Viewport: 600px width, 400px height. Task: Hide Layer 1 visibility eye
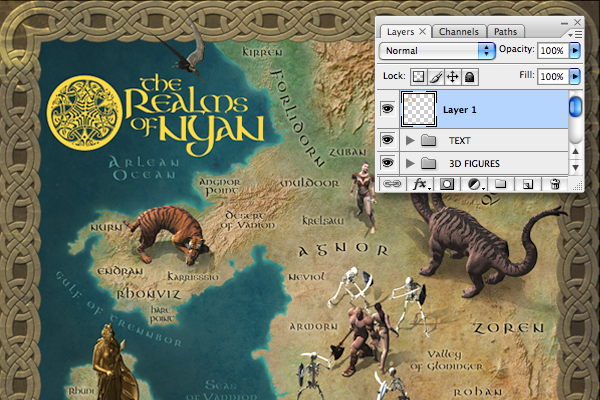coord(387,109)
